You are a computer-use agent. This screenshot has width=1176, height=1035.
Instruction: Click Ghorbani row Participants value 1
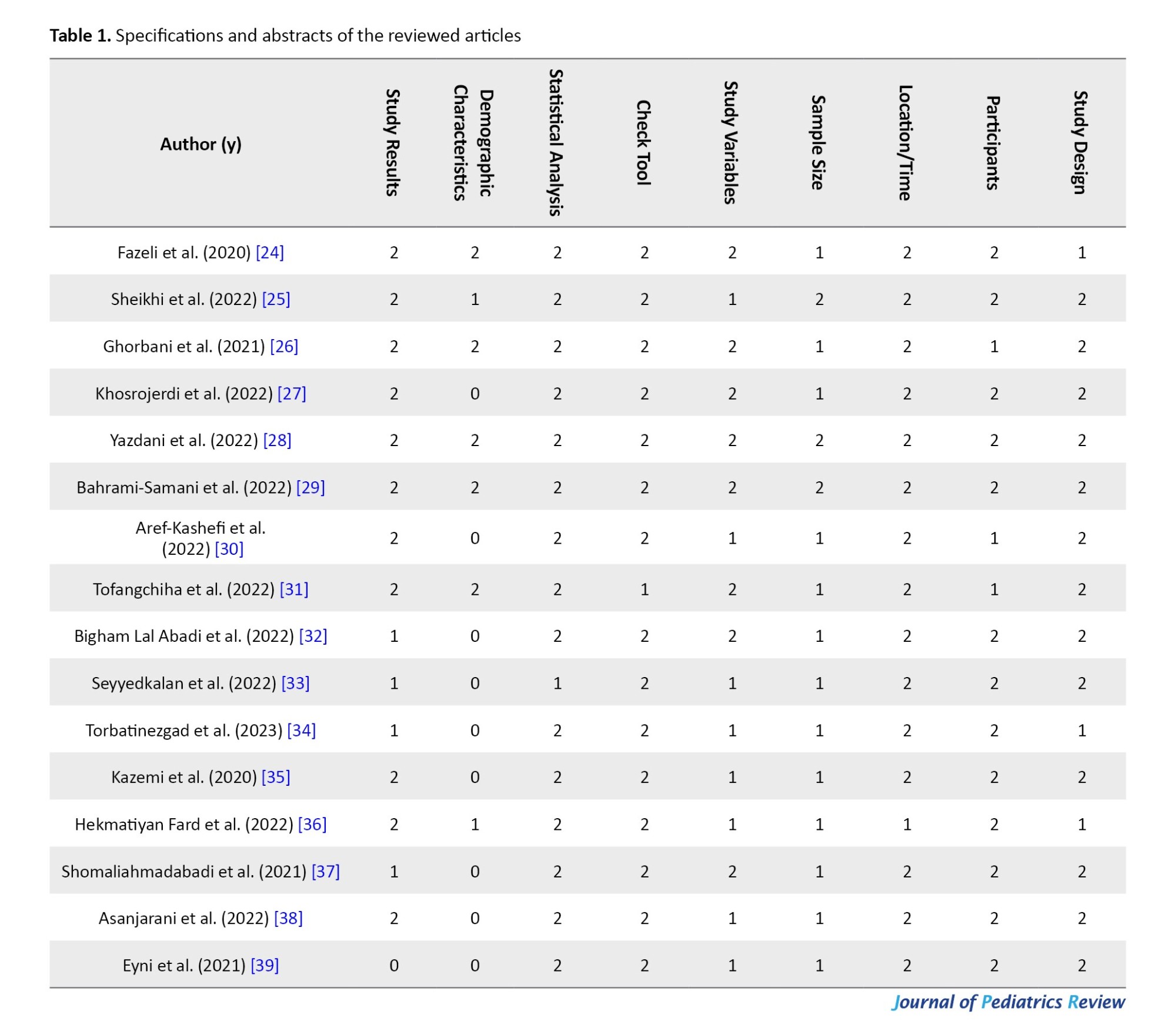point(994,347)
